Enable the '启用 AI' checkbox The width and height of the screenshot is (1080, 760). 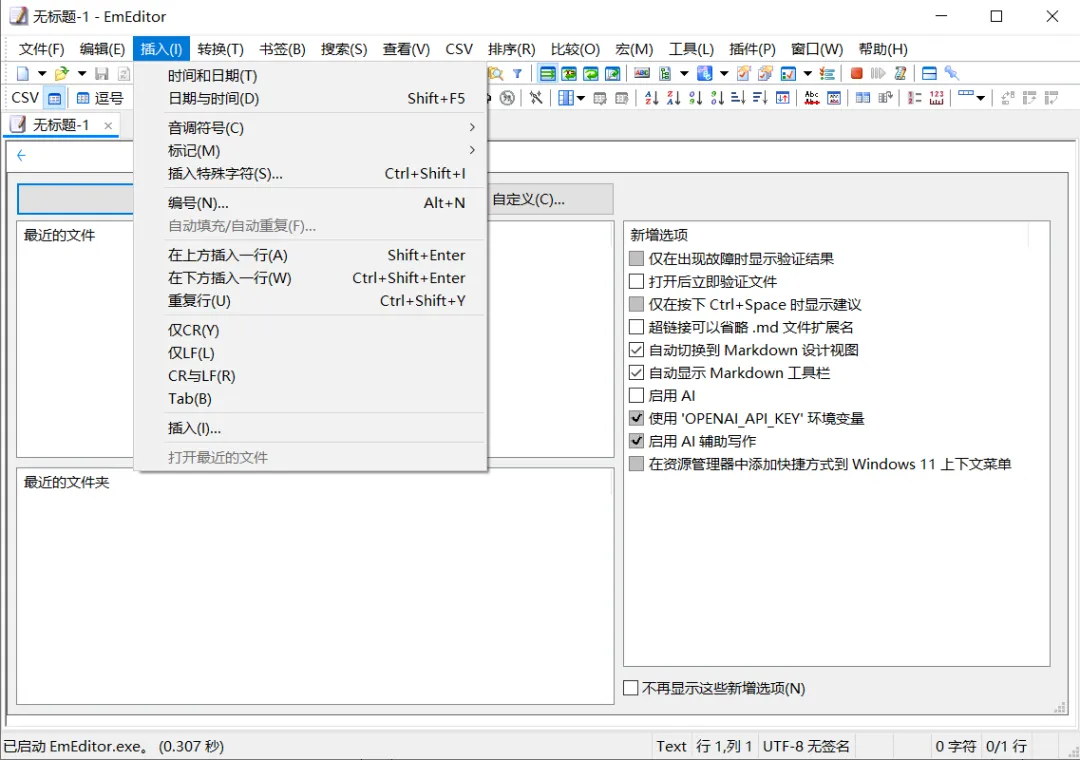pyautogui.click(x=636, y=396)
